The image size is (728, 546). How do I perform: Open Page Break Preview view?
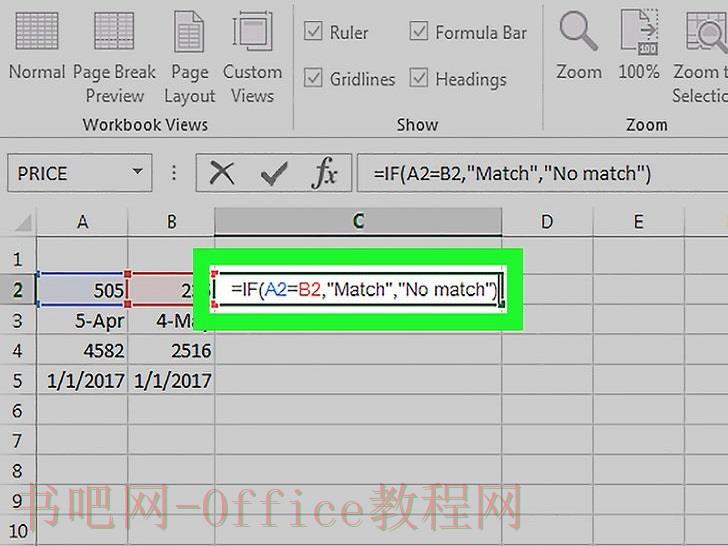tap(114, 58)
